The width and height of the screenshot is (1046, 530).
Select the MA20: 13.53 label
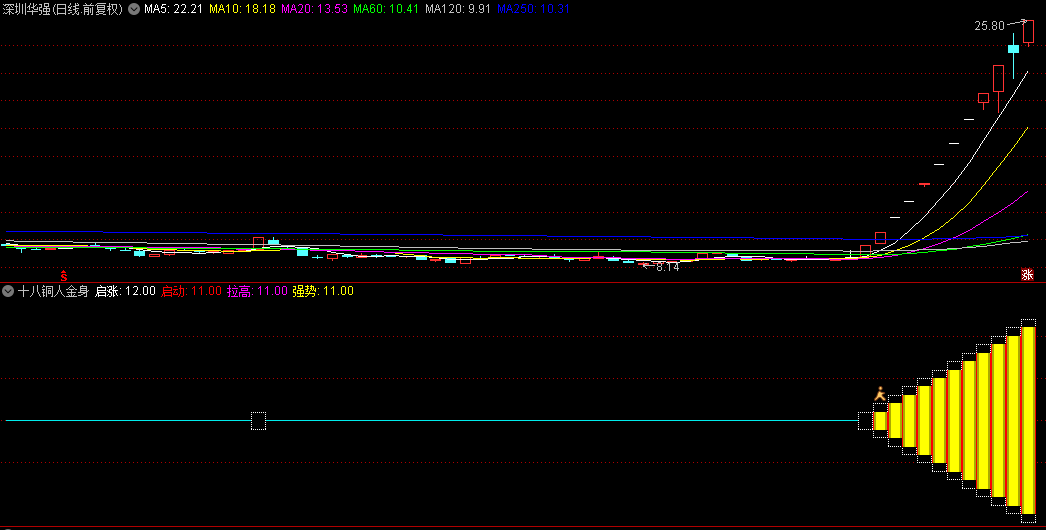(x=314, y=9)
